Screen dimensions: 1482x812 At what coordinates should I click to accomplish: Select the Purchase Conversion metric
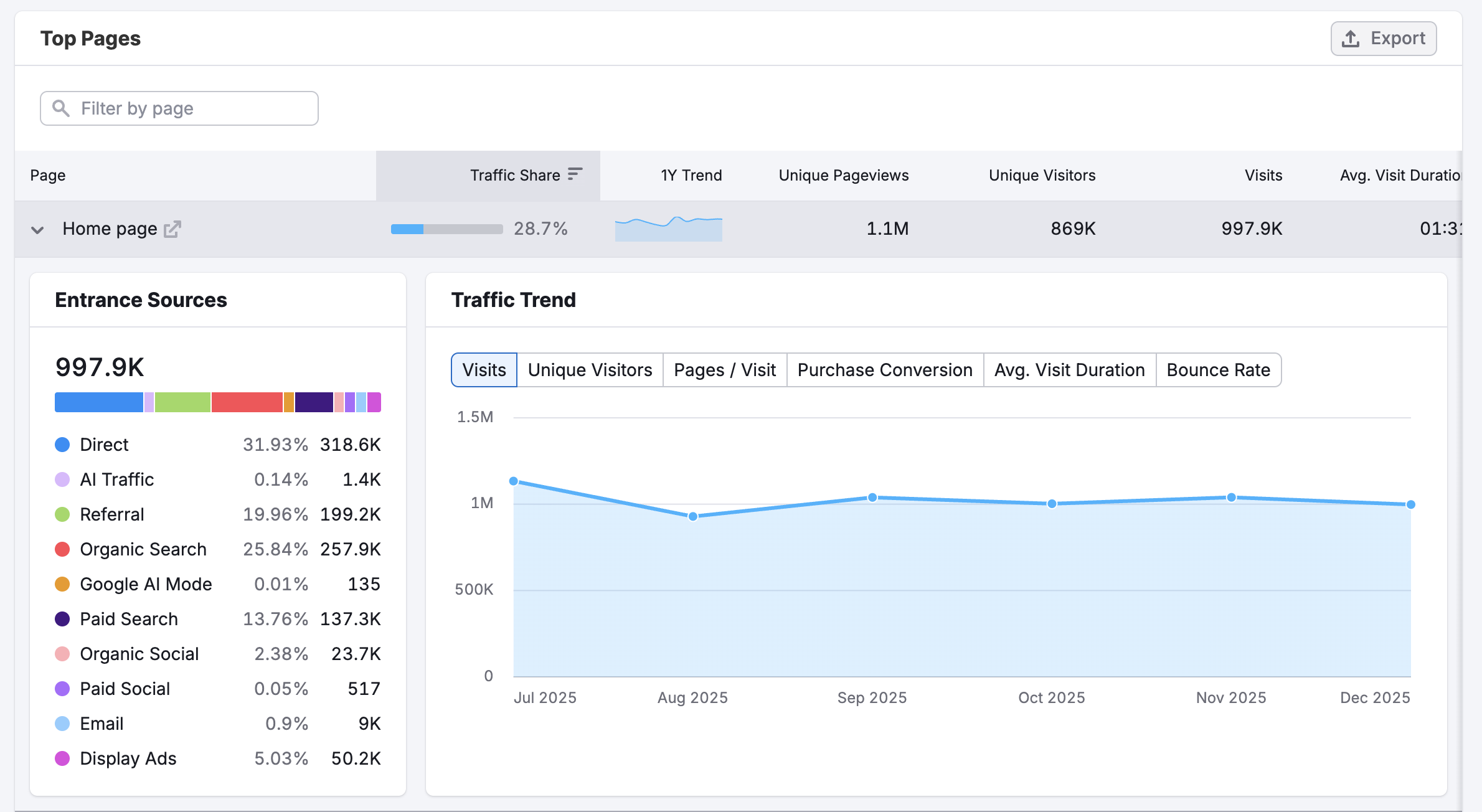pyautogui.click(x=884, y=369)
